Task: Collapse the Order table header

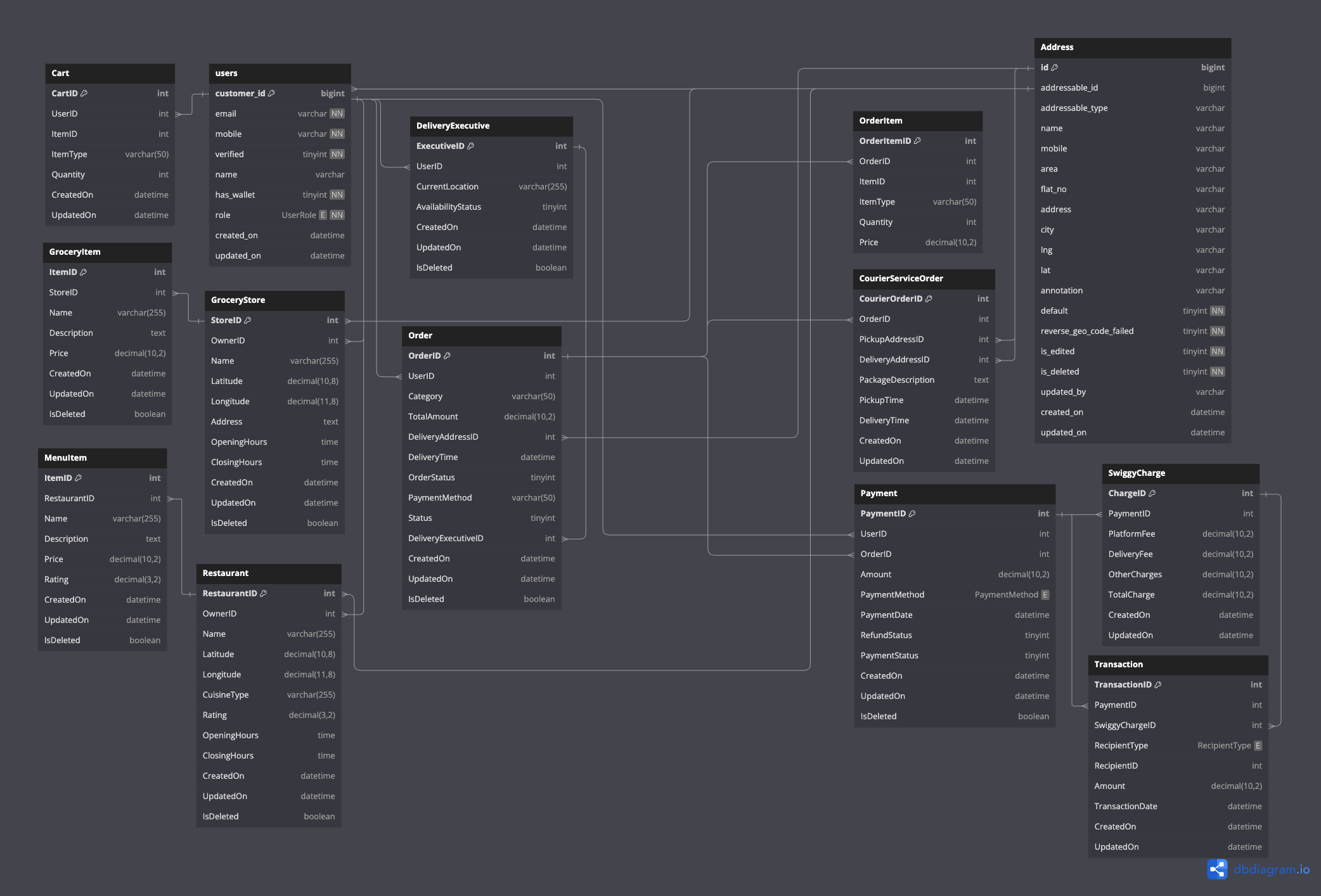Action: tap(482, 335)
